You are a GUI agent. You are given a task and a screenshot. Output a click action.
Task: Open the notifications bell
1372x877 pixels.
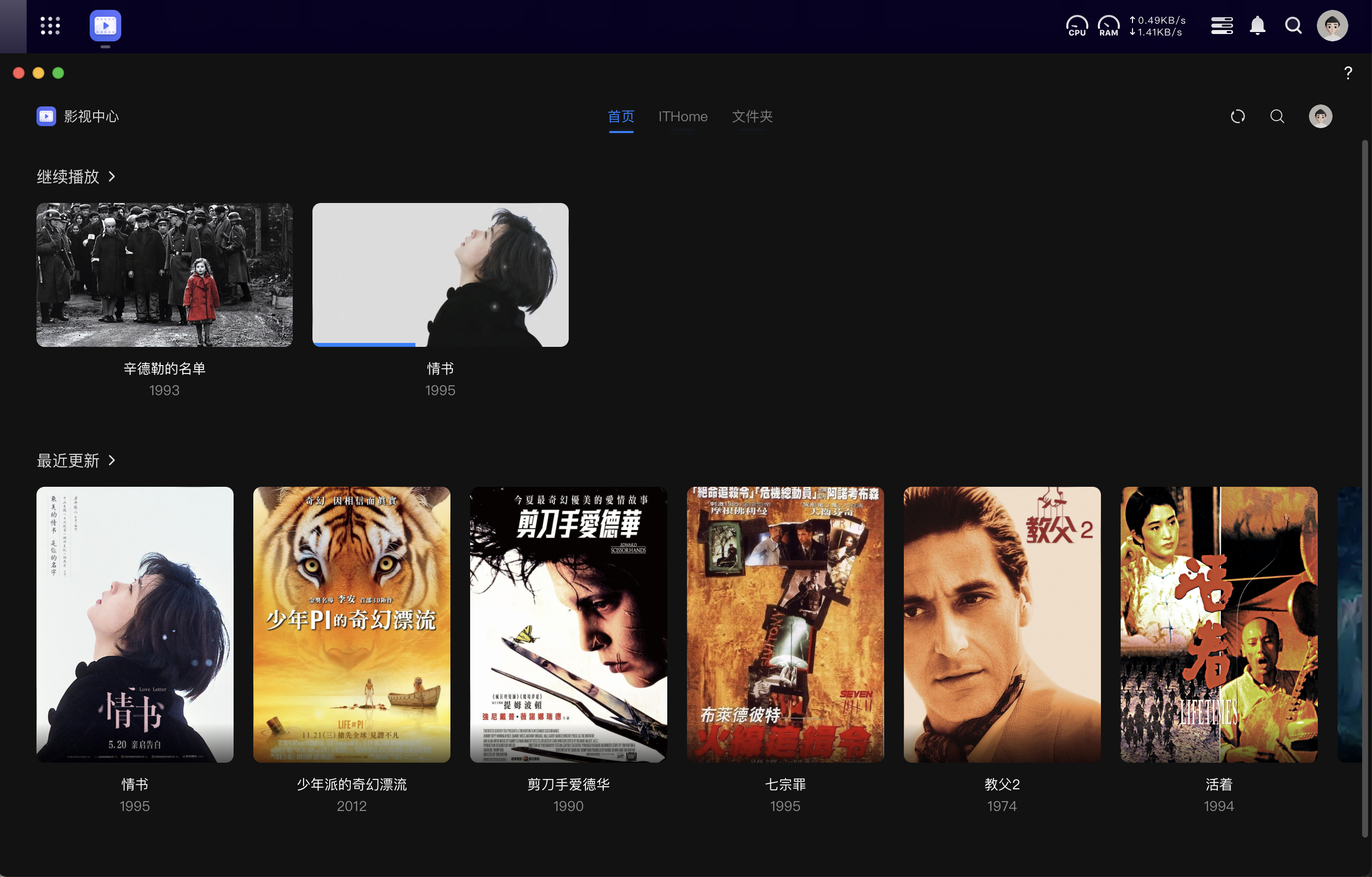point(1258,26)
